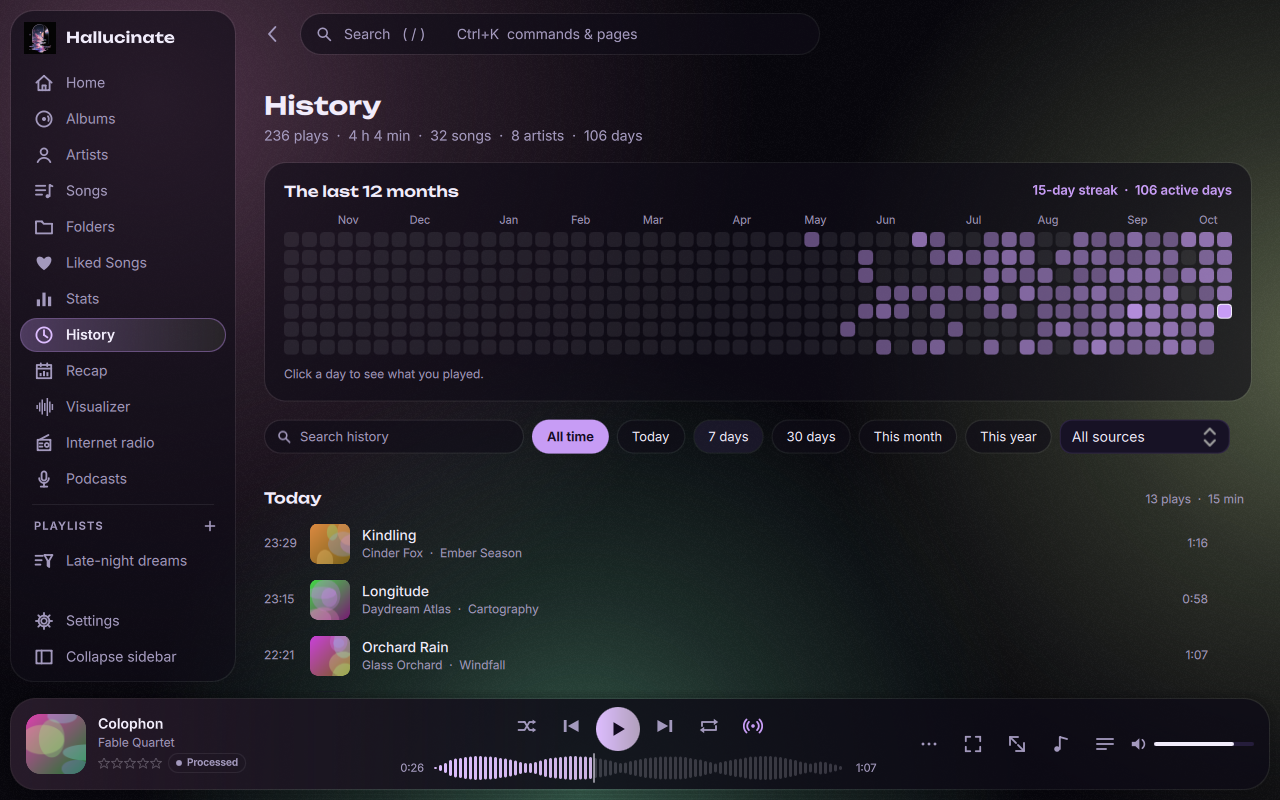Open lyrics with the music note icon

click(1061, 744)
